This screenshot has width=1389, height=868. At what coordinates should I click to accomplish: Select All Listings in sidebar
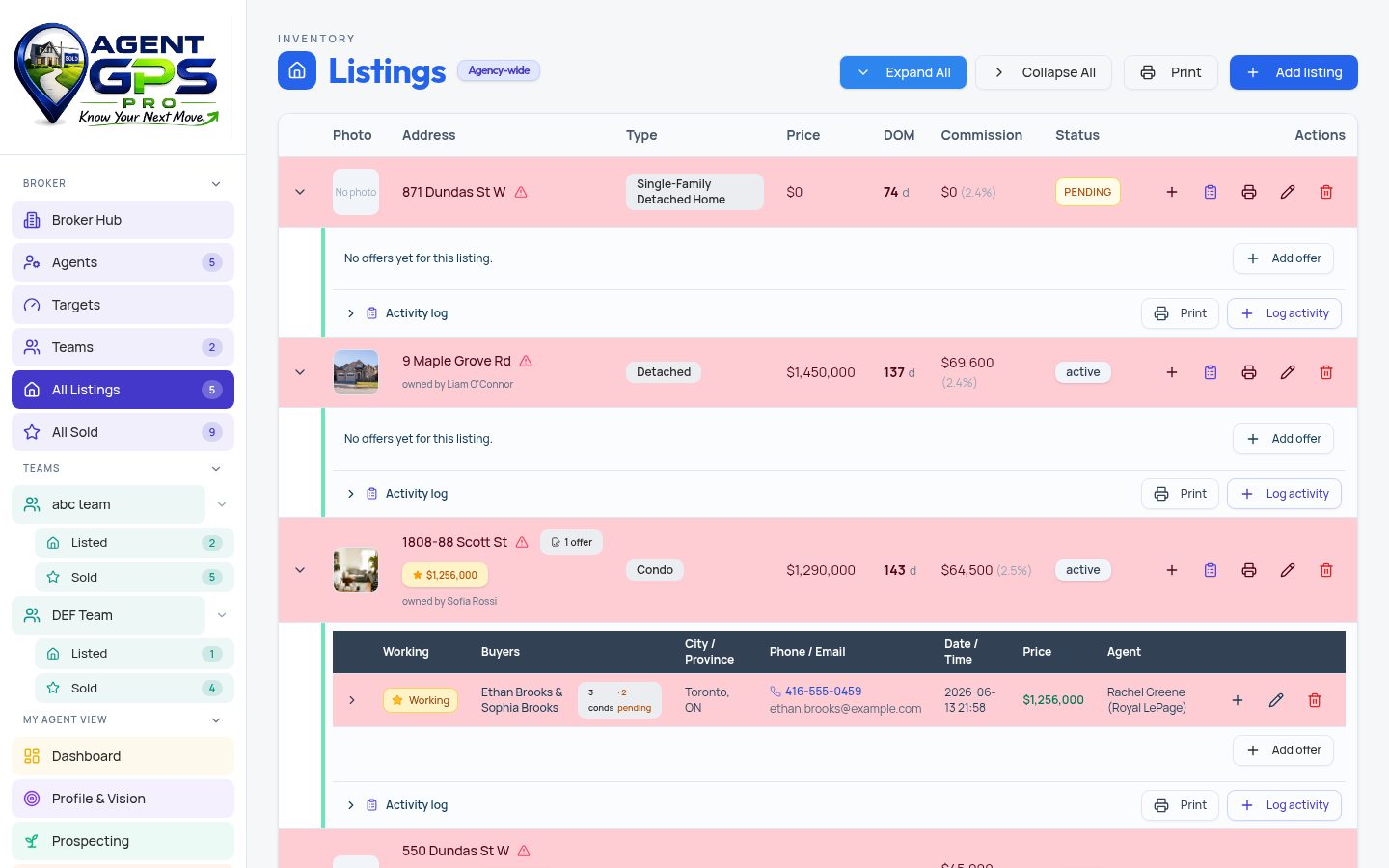123,390
